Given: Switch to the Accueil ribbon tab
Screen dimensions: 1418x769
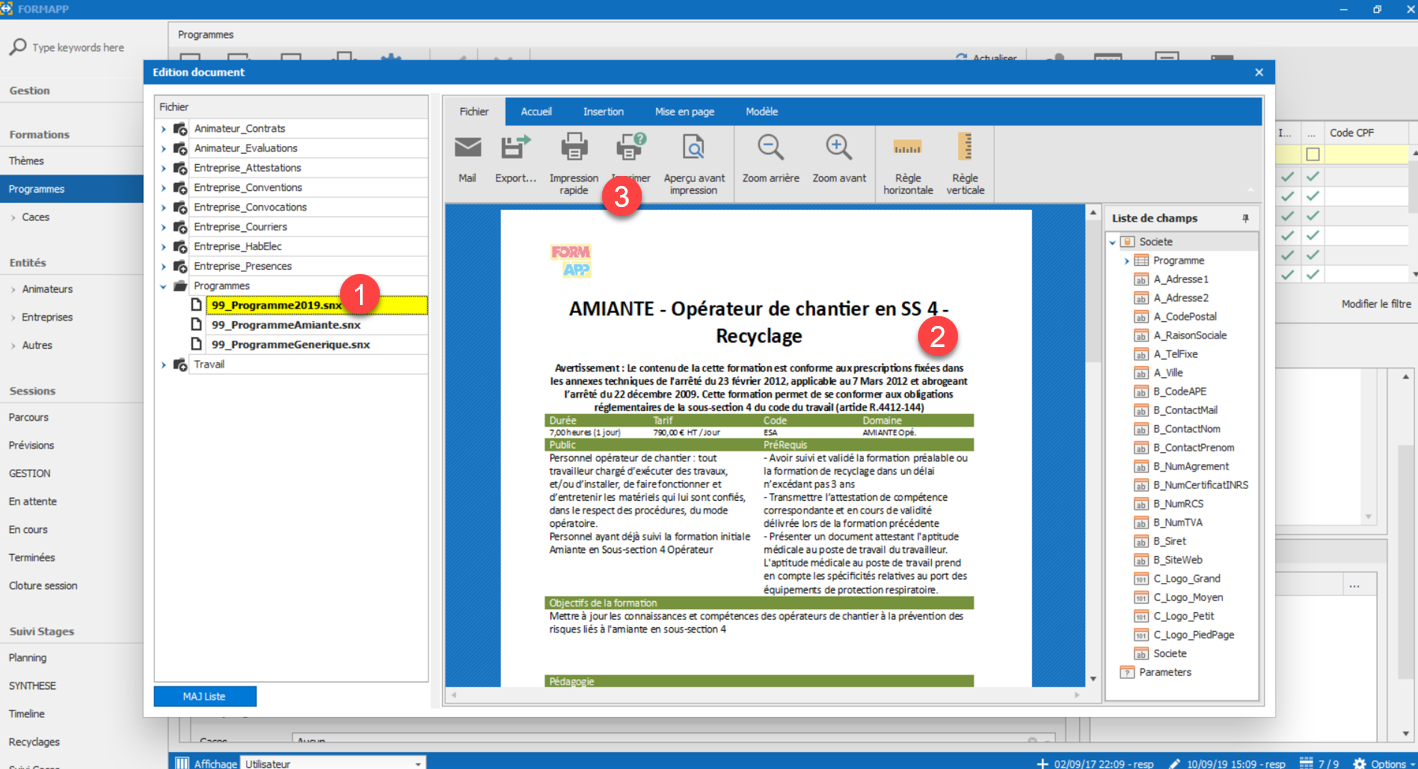Looking at the screenshot, I should (x=536, y=112).
